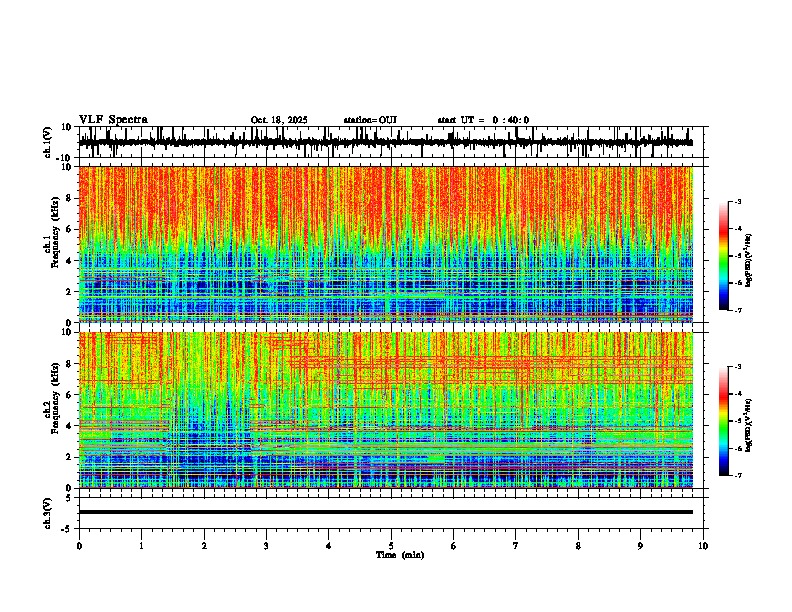Viewport: 792px width, 612px height.
Task: Click the "station=OUI" label
Action: click(x=370, y=120)
